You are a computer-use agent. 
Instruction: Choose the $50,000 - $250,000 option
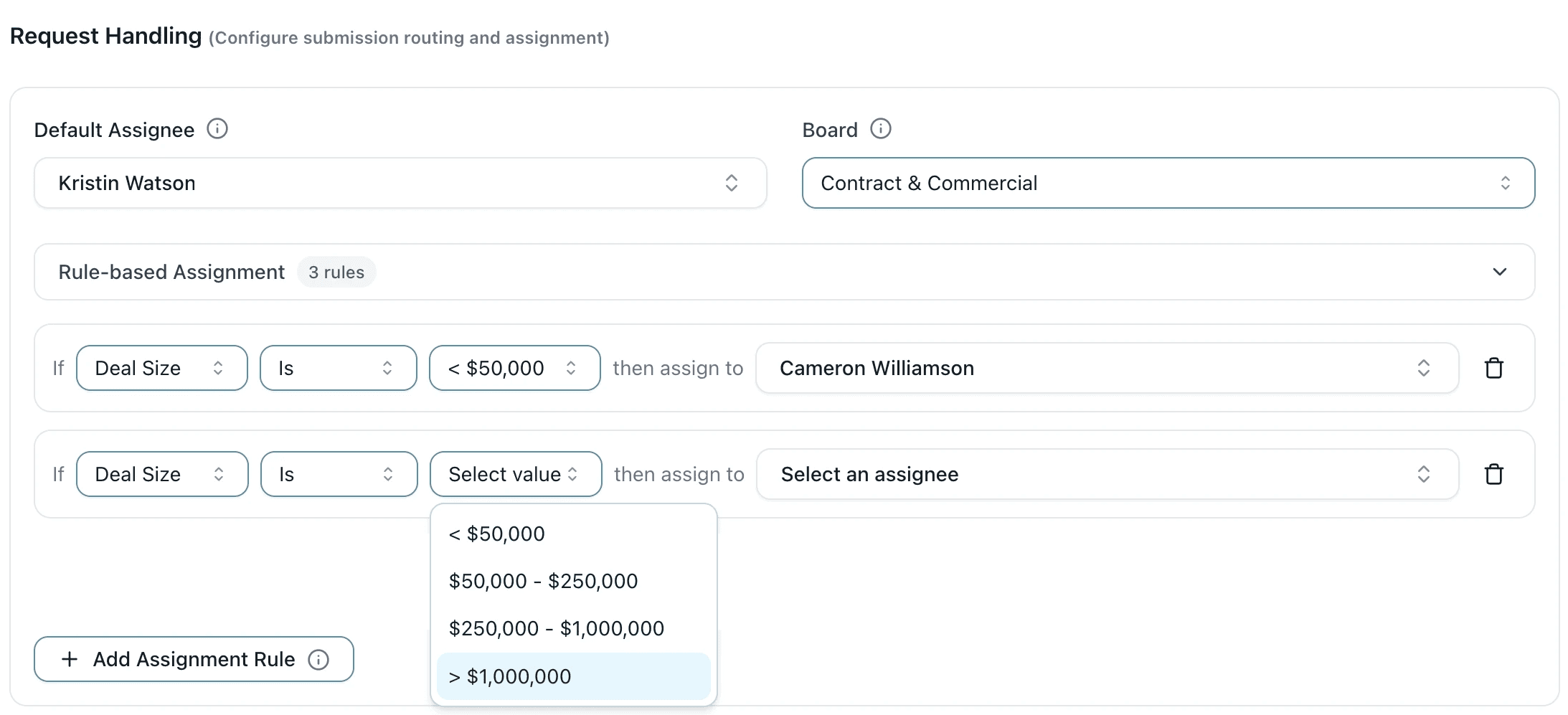(543, 581)
